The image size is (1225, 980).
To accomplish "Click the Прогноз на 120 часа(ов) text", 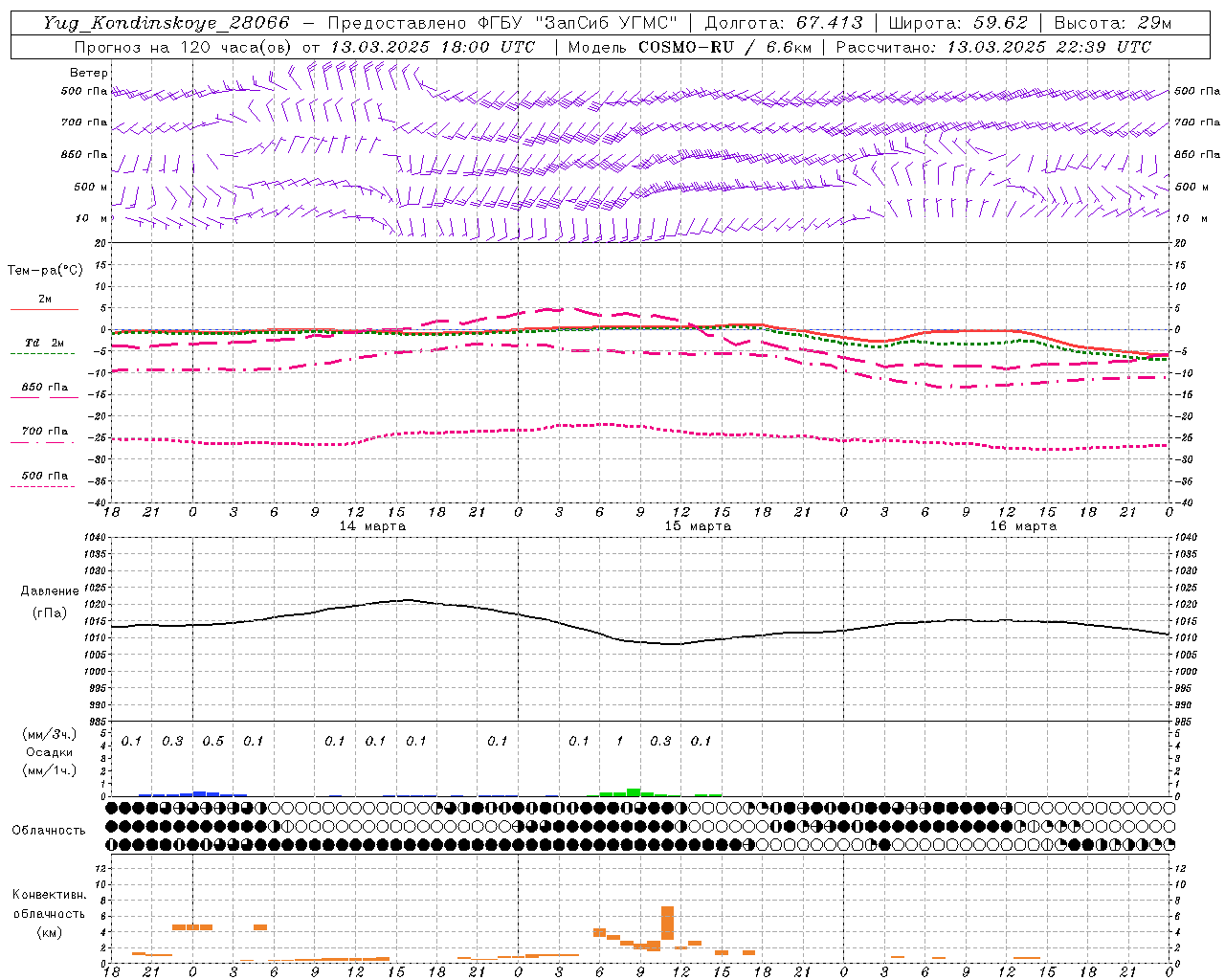I will tap(184, 47).
